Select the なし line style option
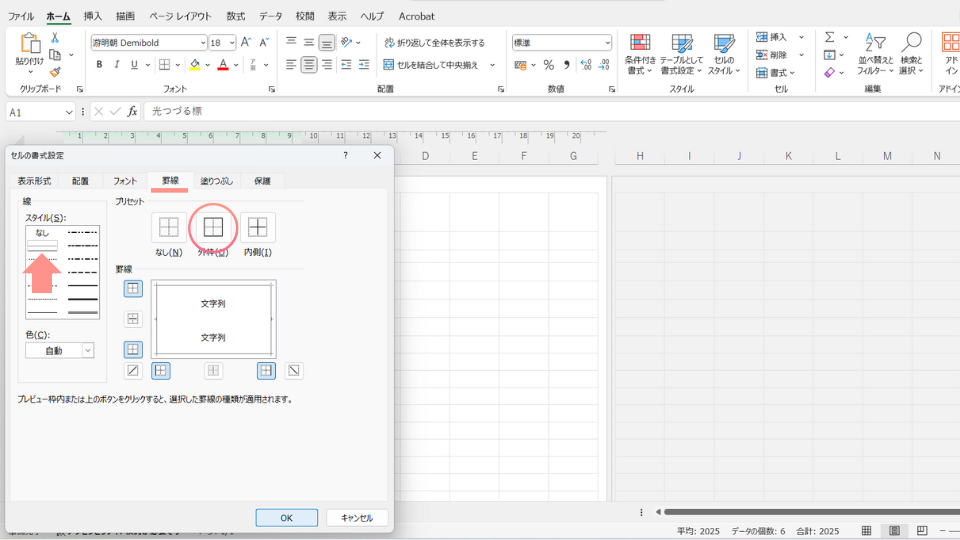 [x=42, y=233]
